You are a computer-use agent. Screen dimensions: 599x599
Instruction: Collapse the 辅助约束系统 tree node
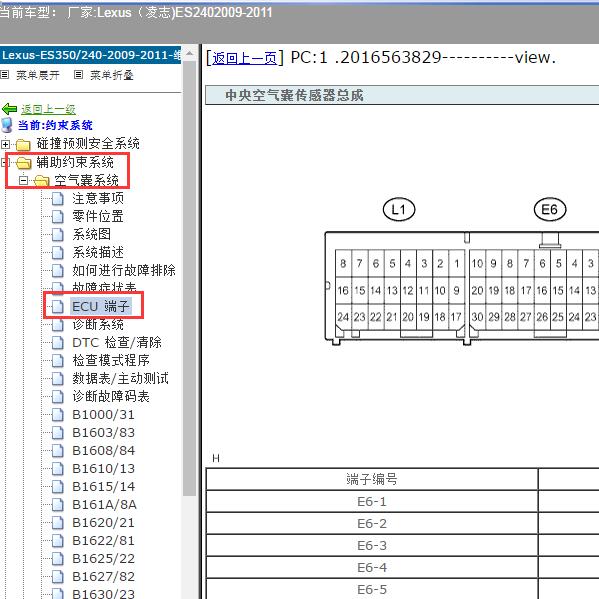point(5,163)
